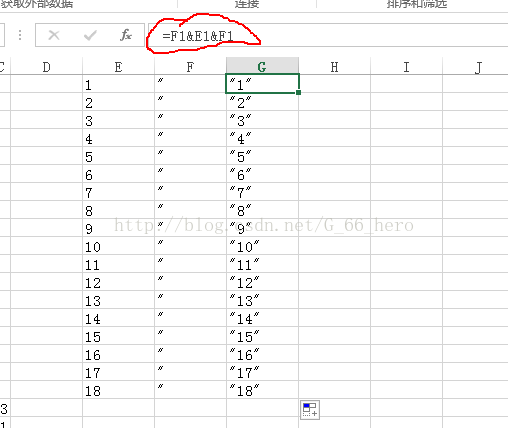Screen dimensions: 508x428
Task: Click cell in column E containing 12
Action: (118, 282)
